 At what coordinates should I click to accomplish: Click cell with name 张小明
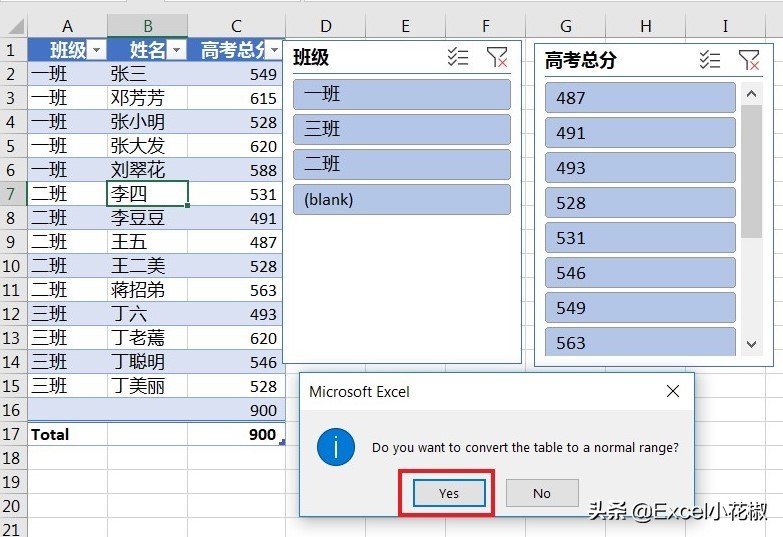pos(147,122)
